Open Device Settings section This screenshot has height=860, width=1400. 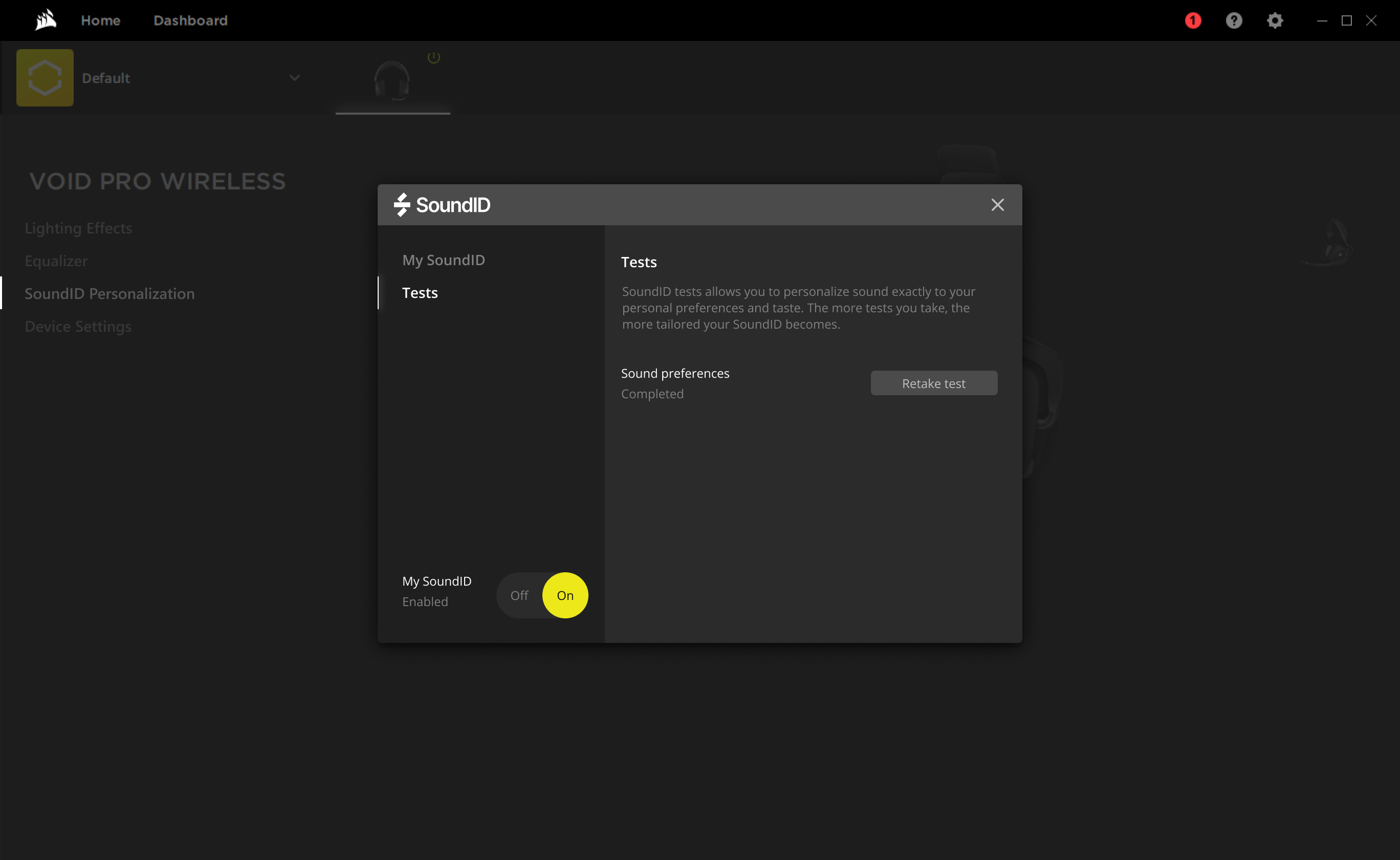(78, 327)
